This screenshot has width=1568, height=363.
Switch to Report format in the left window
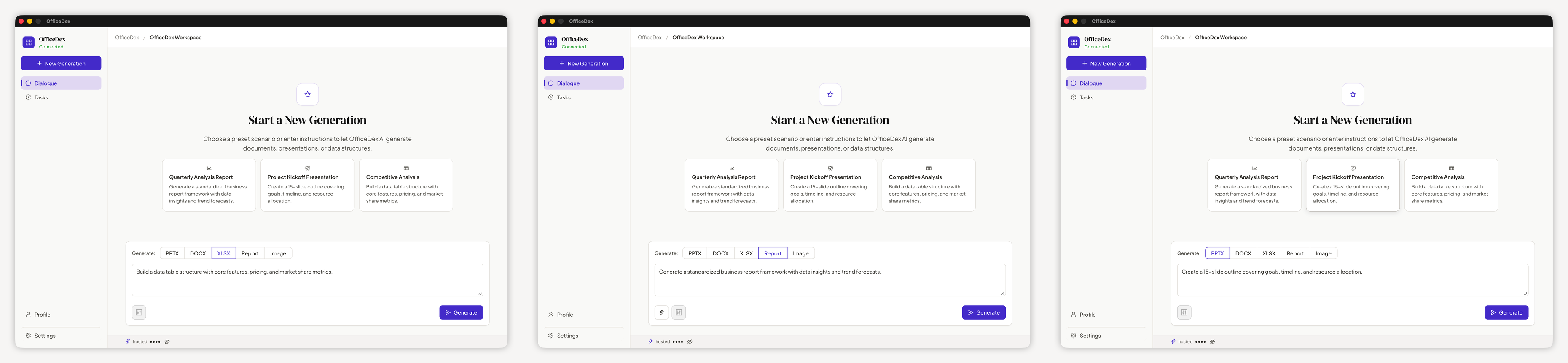[250, 253]
